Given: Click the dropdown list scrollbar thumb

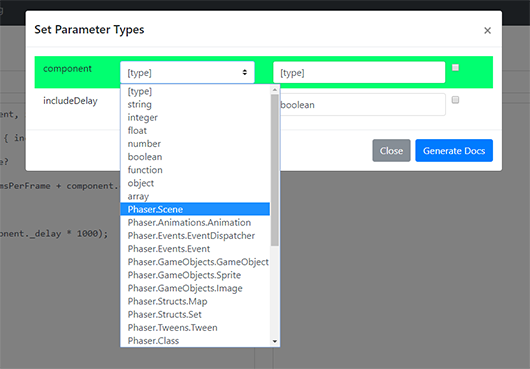Looking at the screenshot, I should click(274, 170).
